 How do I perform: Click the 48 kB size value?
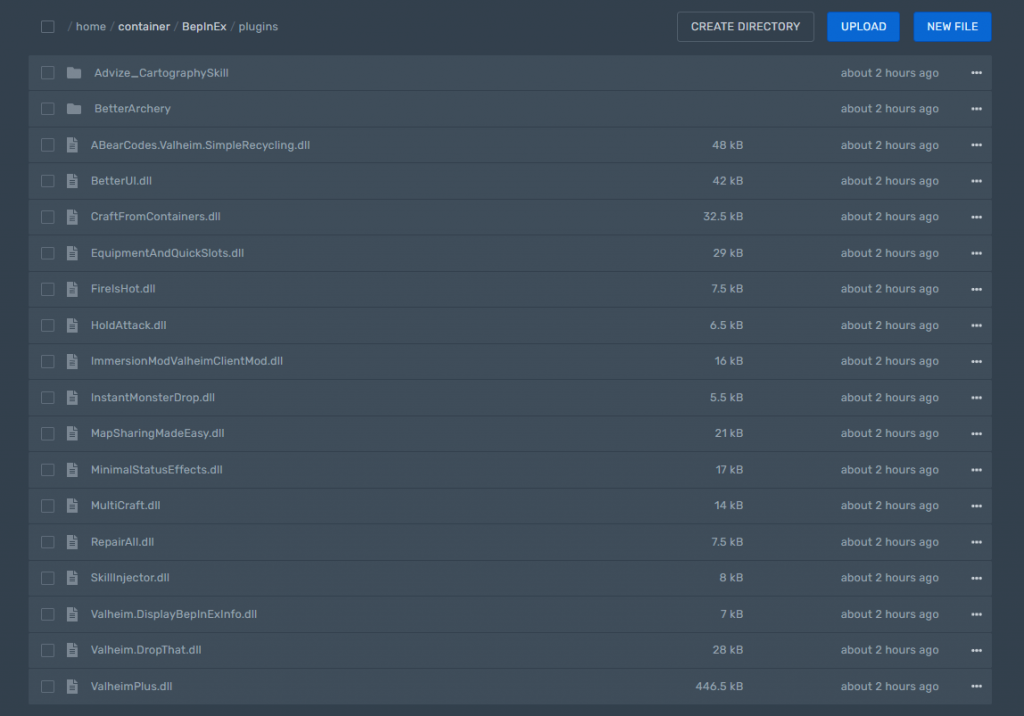click(x=728, y=145)
